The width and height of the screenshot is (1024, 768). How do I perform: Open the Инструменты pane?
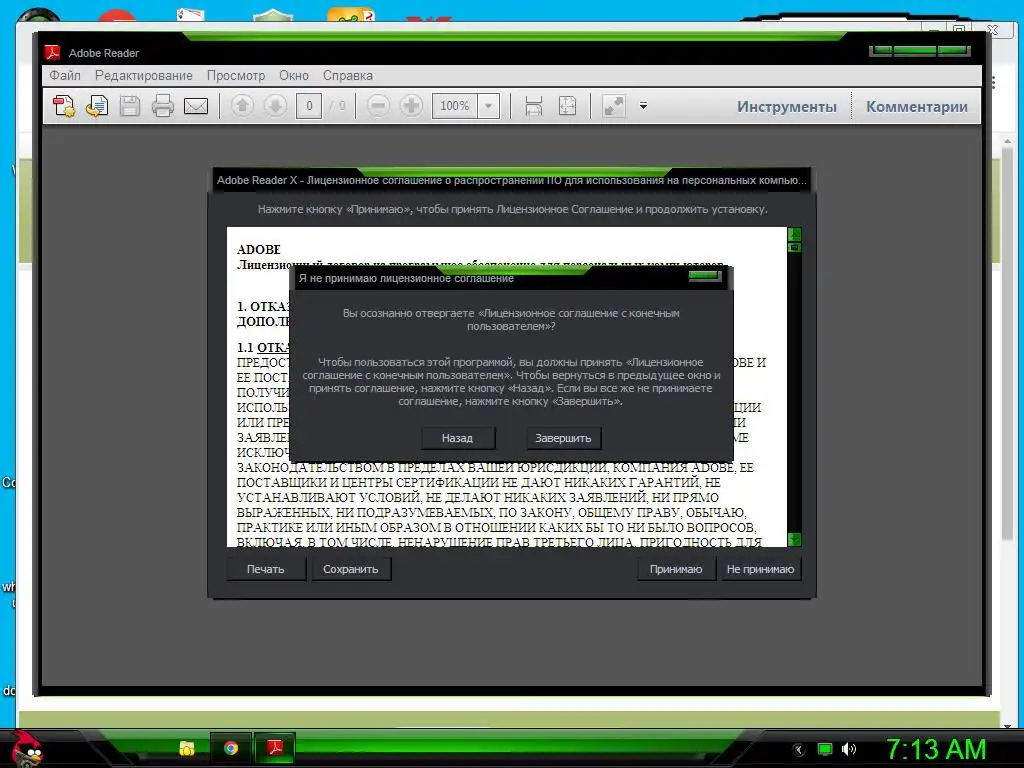coord(786,106)
